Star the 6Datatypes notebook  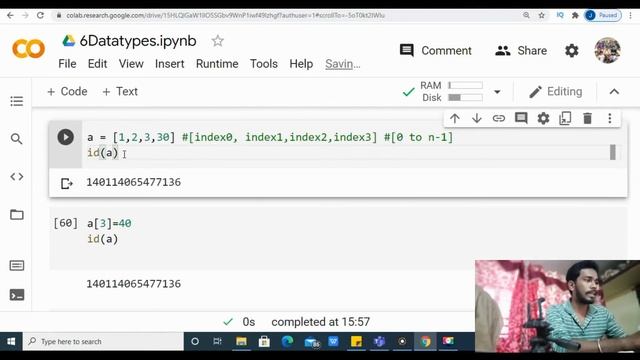click(218, 41)
